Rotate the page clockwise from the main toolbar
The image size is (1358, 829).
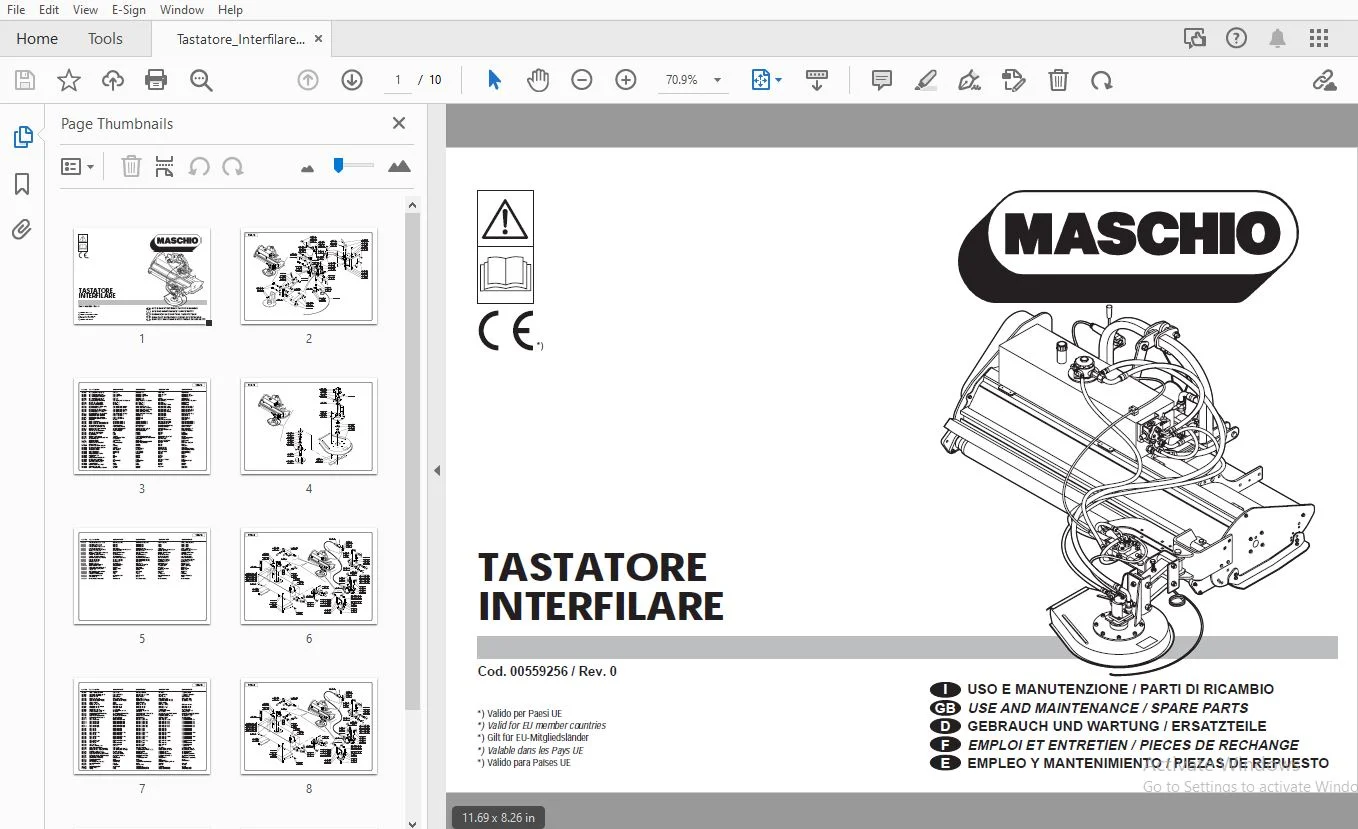pos(1102,80)
